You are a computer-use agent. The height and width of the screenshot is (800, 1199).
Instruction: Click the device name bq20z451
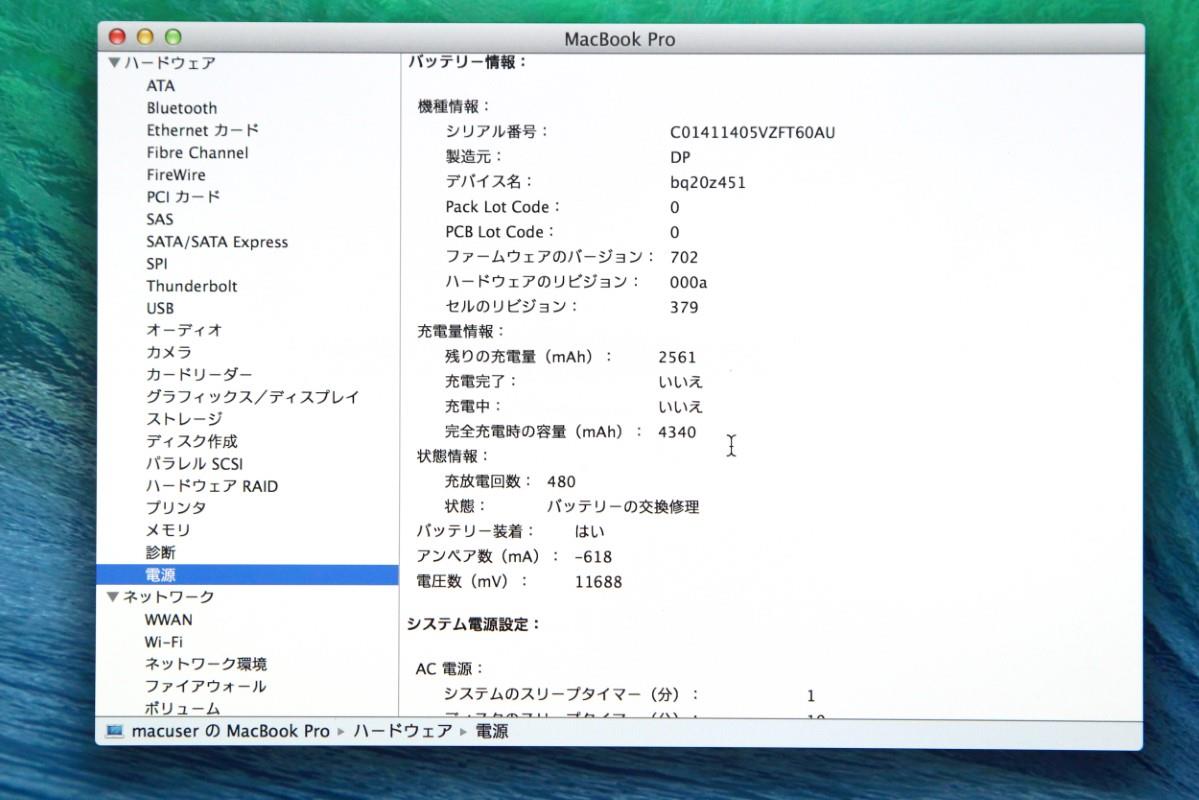[x=707, y=183]
